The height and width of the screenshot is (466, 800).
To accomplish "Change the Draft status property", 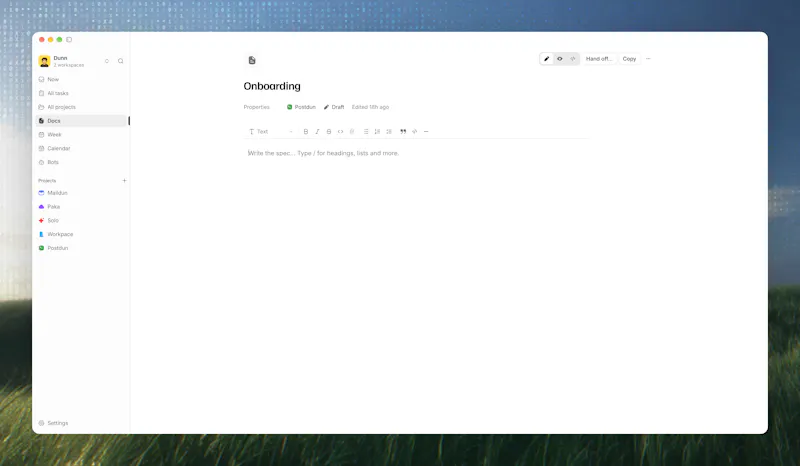I will click(x=334, y=107).
